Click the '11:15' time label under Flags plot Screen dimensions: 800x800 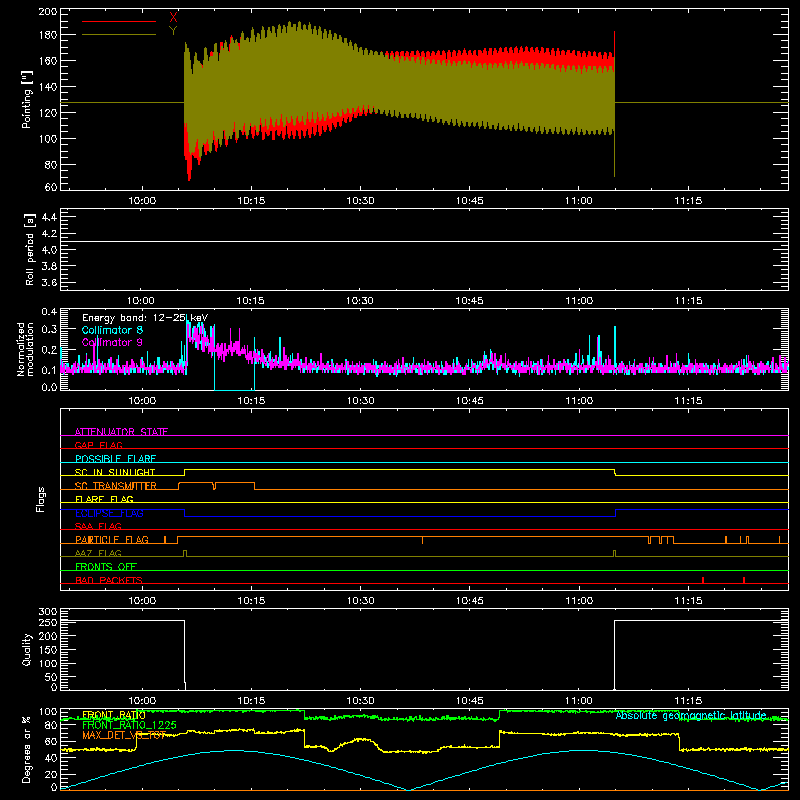click(688, 601)
